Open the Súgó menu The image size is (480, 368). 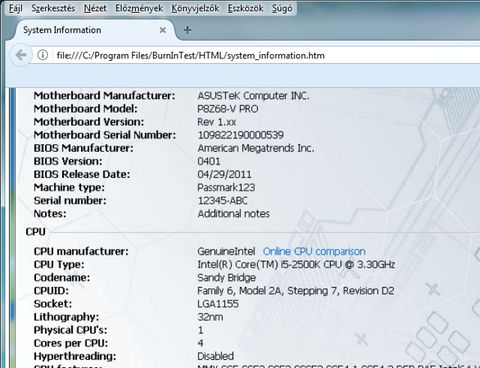click(282, 8)
